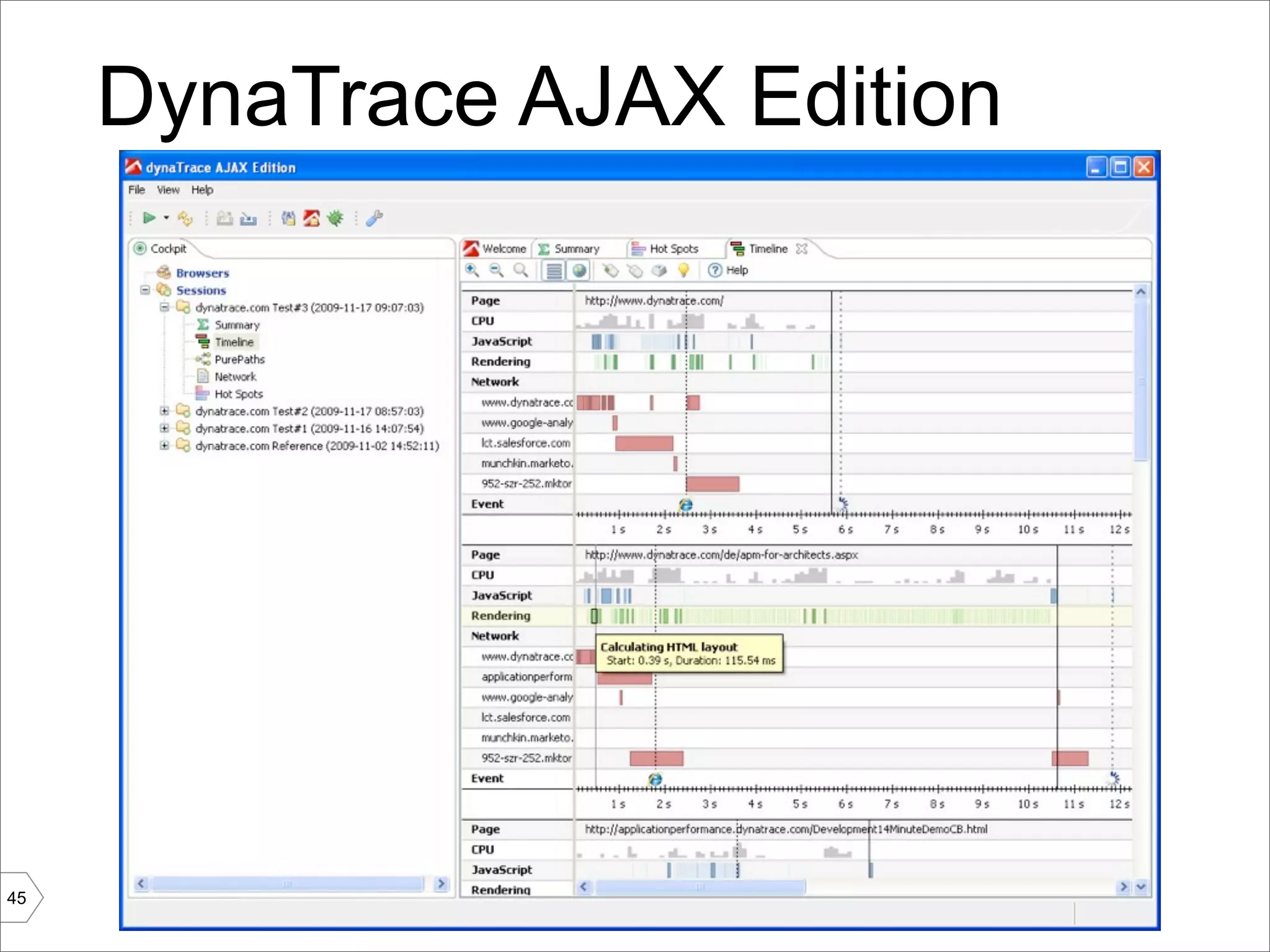Click the Cockpit horizontal scrollbar thumb
The width and height of the screenshot is (1270, 952).
288,883
